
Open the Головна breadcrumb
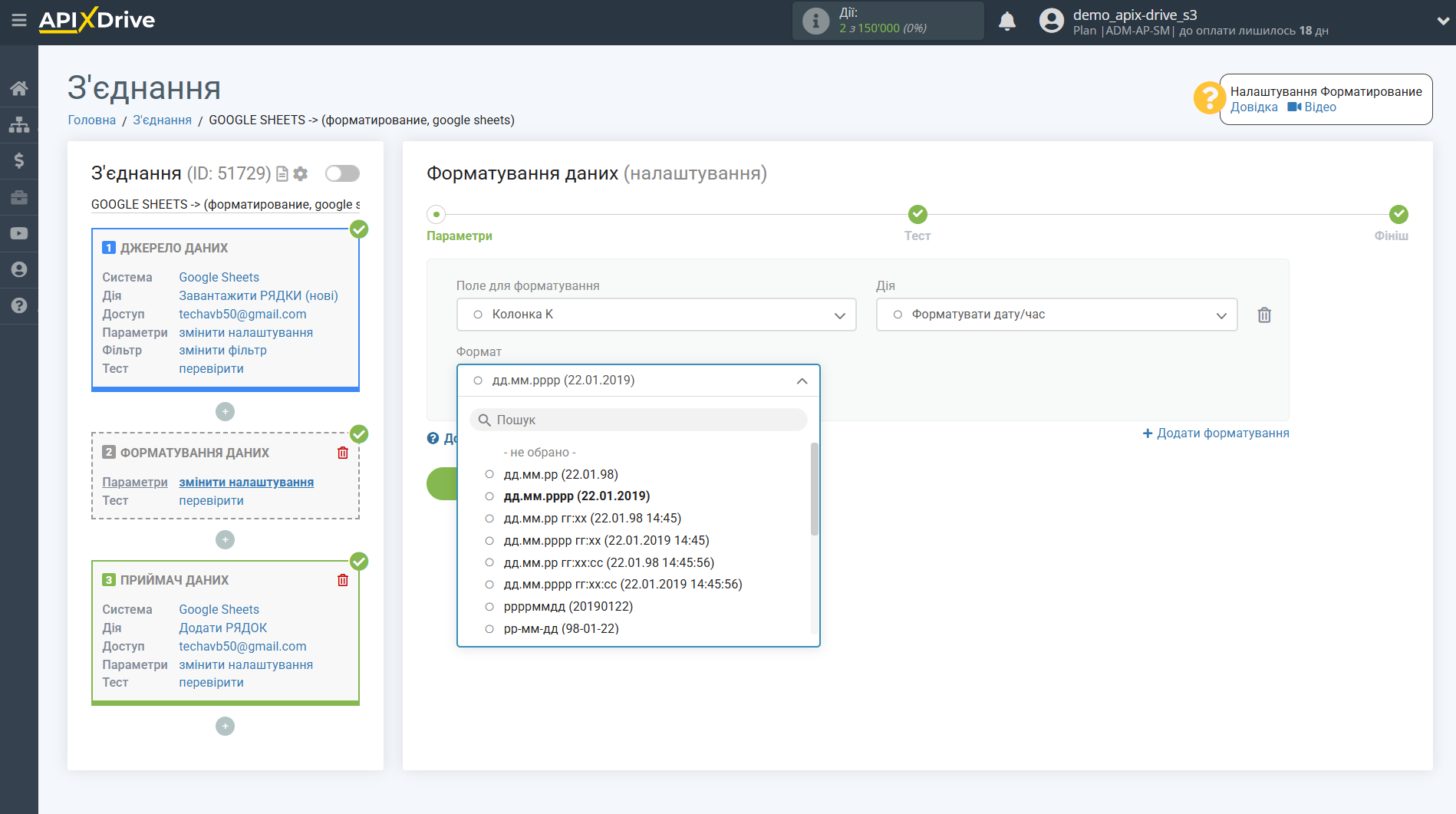pos(92,120)
